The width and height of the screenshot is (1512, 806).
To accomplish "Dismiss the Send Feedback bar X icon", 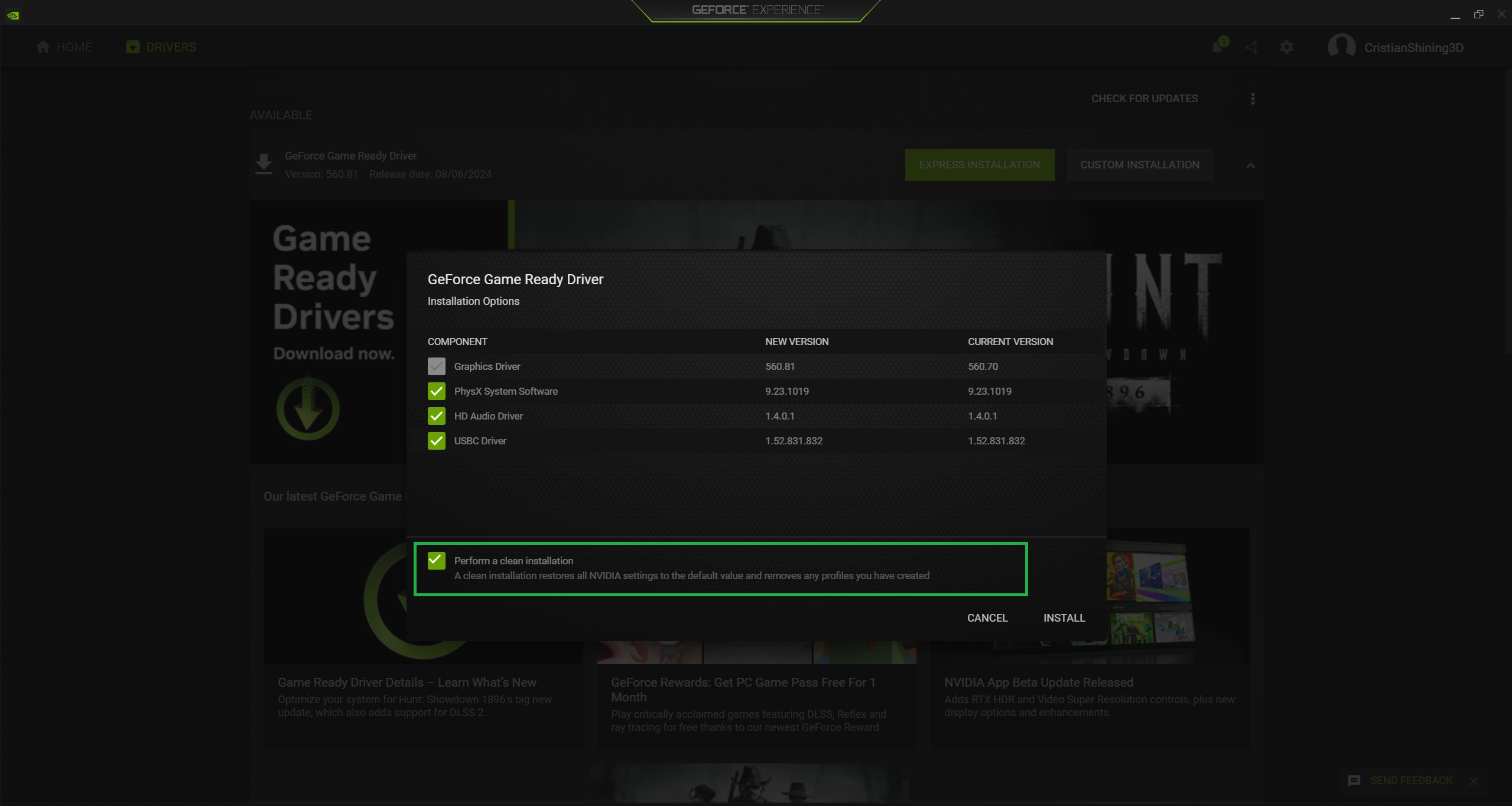I will (1474, 781).
